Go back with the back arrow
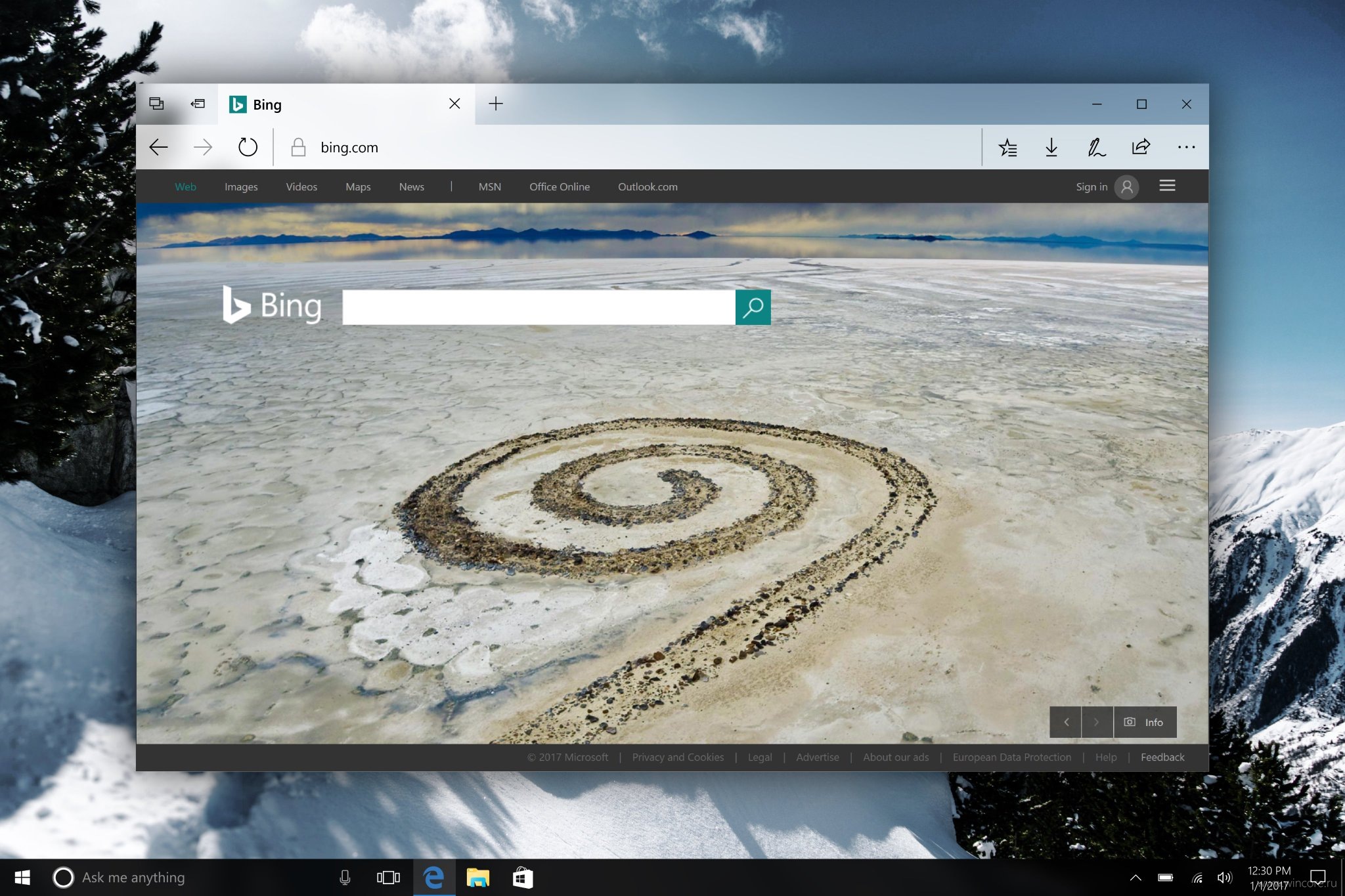Viewport: 1345px width, 896px height. [158, 147]
